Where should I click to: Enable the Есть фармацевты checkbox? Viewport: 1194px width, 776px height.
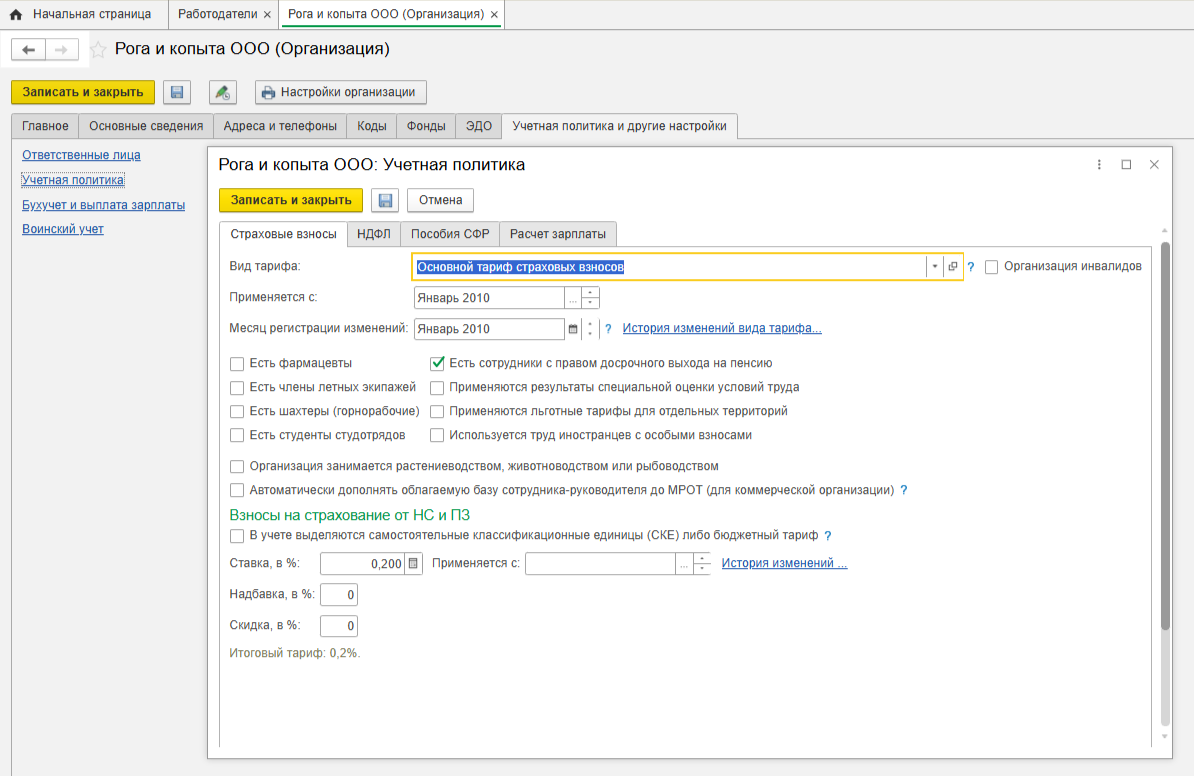click(237, 364)
